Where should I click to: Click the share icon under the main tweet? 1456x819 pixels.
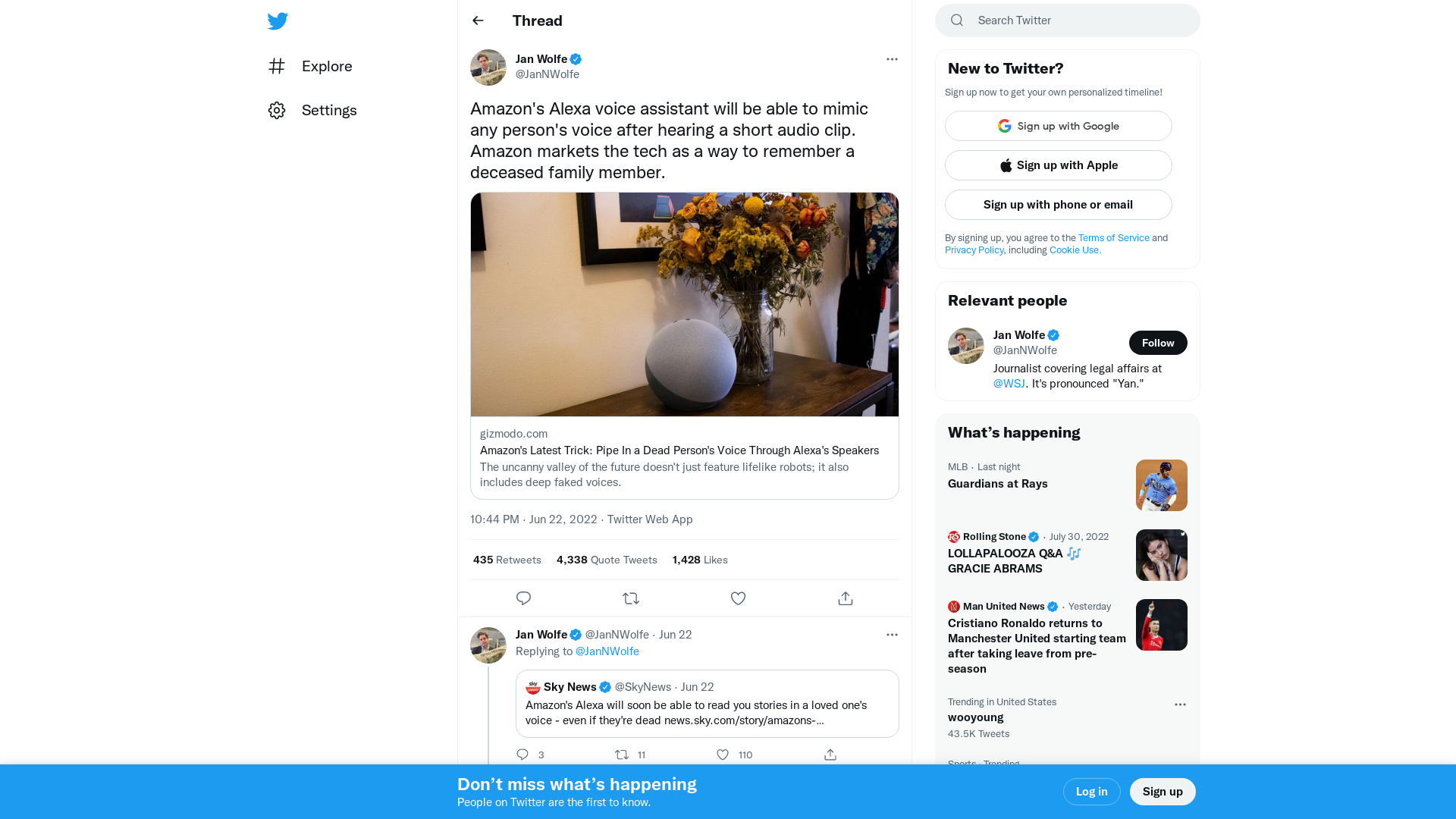[x=845, y=598]
